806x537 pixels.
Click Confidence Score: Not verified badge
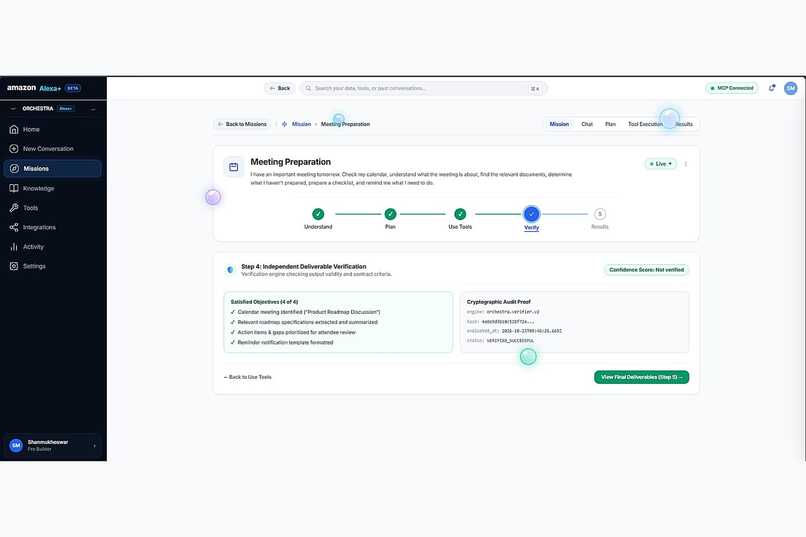[647, 270]
